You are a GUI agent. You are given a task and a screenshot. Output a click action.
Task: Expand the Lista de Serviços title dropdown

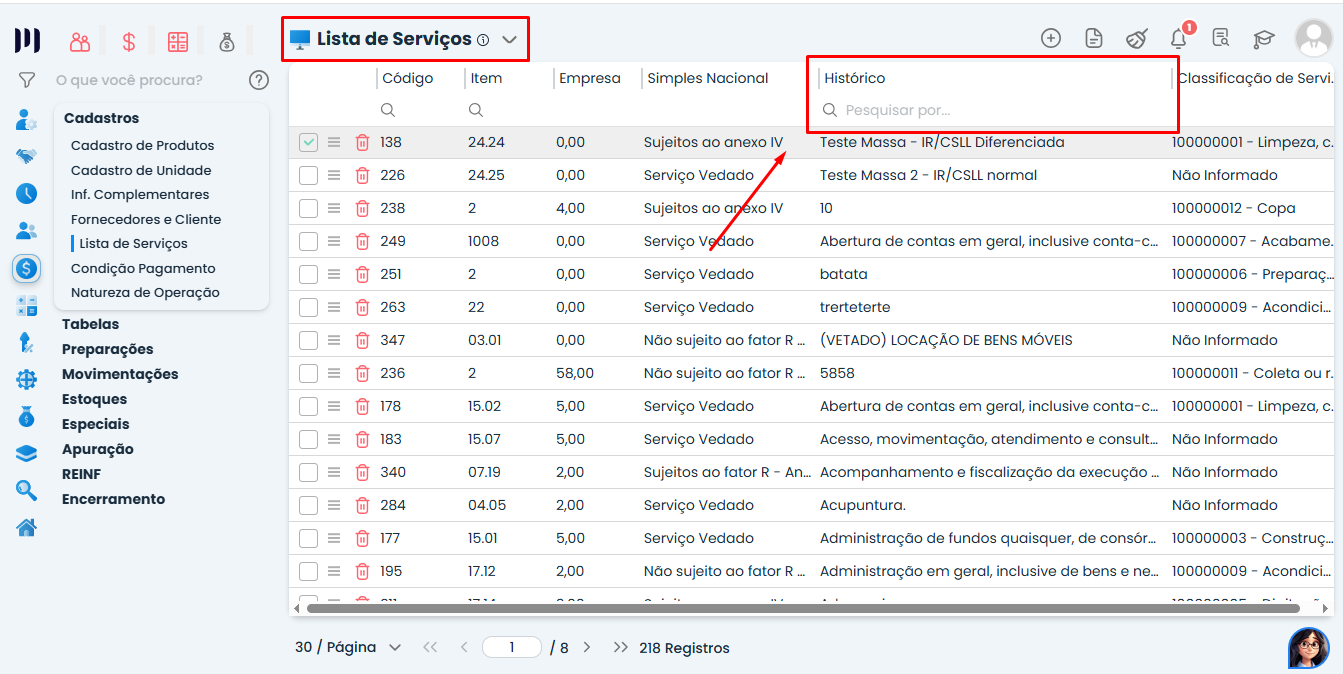[x=510, y=41]
